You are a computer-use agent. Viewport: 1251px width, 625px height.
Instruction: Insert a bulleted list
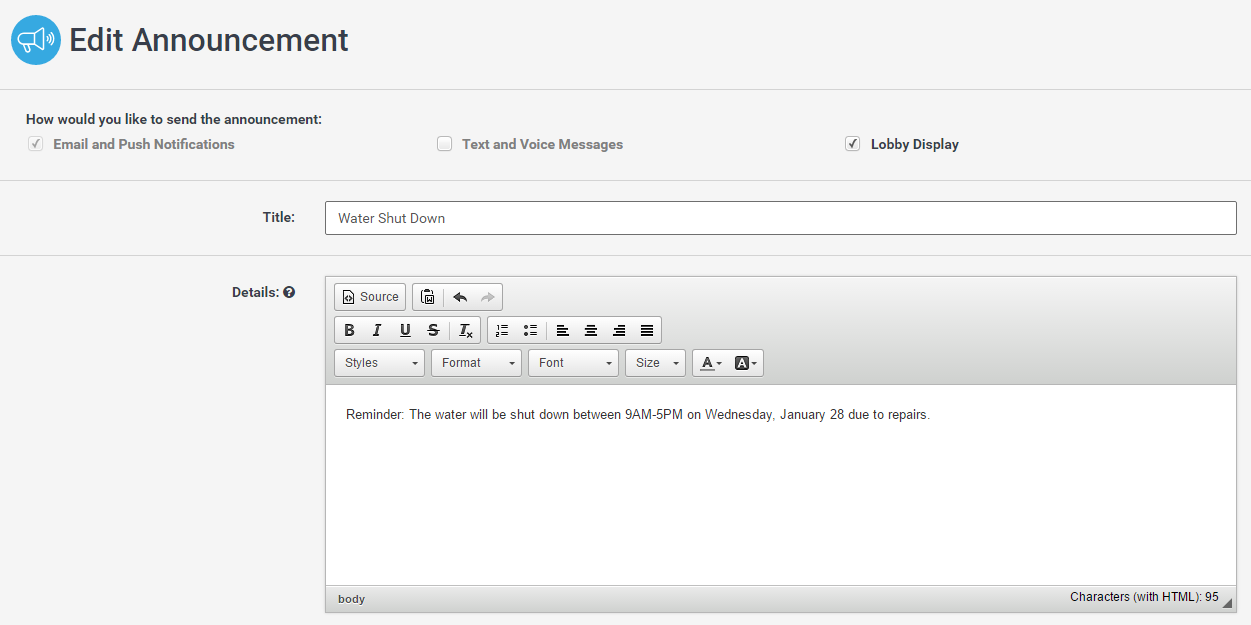530,330
